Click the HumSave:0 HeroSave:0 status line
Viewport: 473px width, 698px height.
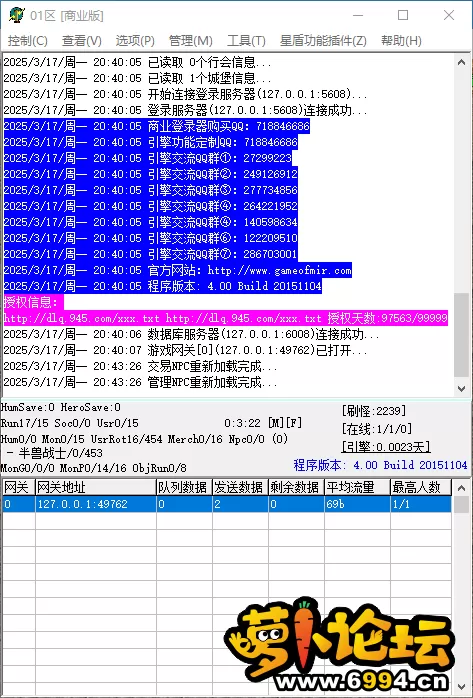point(61,407)
